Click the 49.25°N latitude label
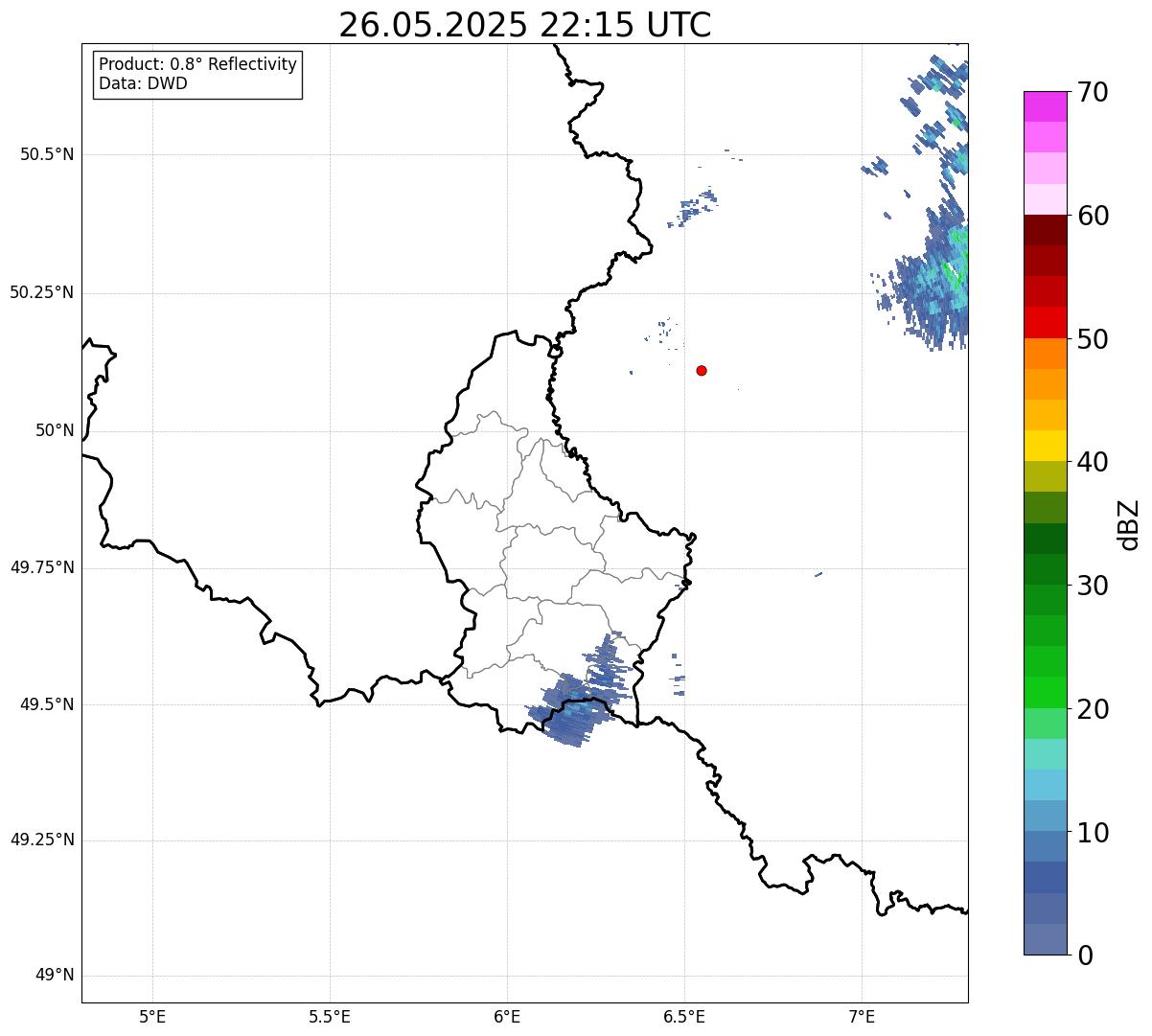Viewport: 1152px width, 1036px height. 42,840
